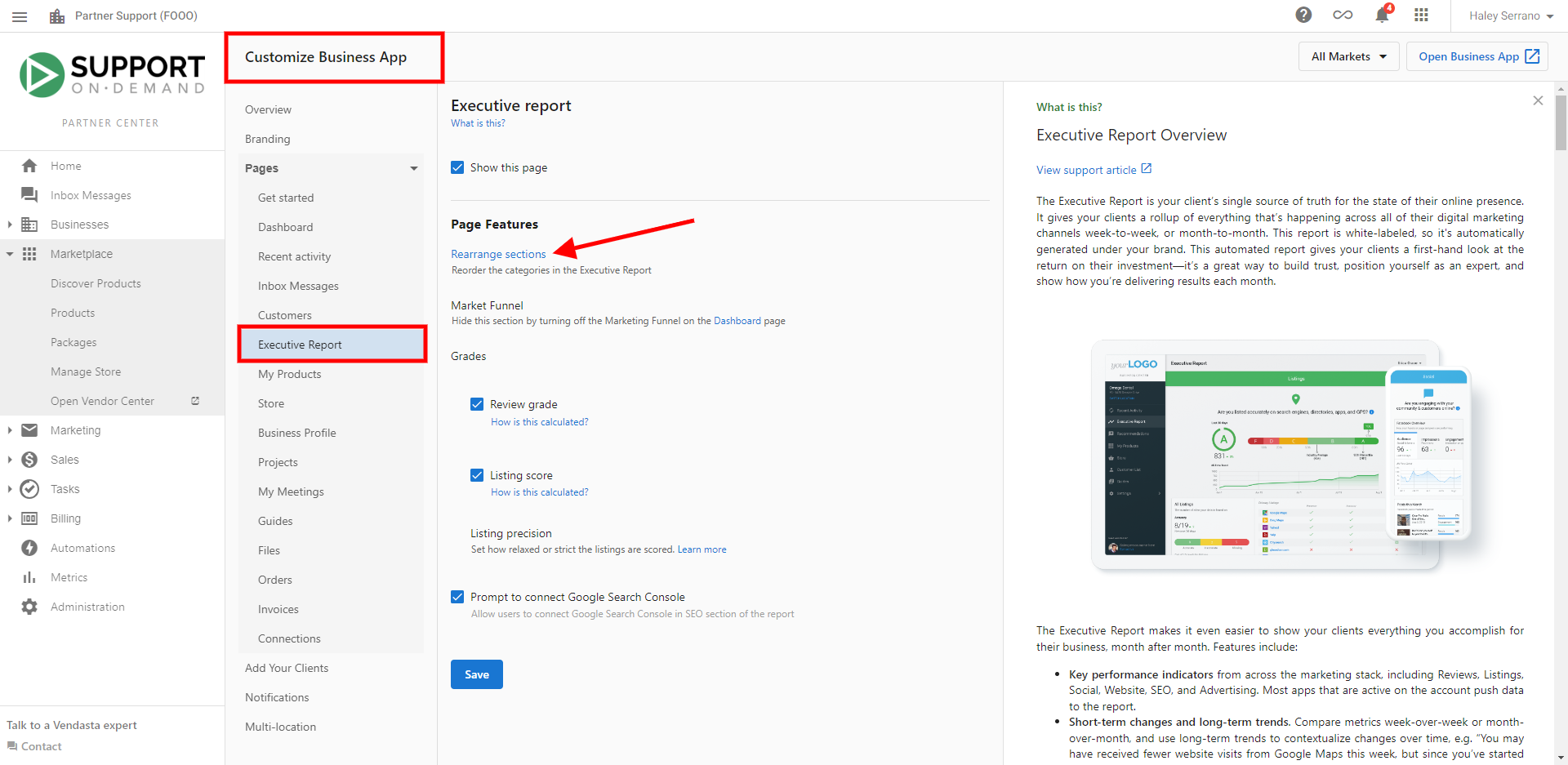1568x765 pixels.
Task: Click the Partner Support building icon
Action: [57, 16]
